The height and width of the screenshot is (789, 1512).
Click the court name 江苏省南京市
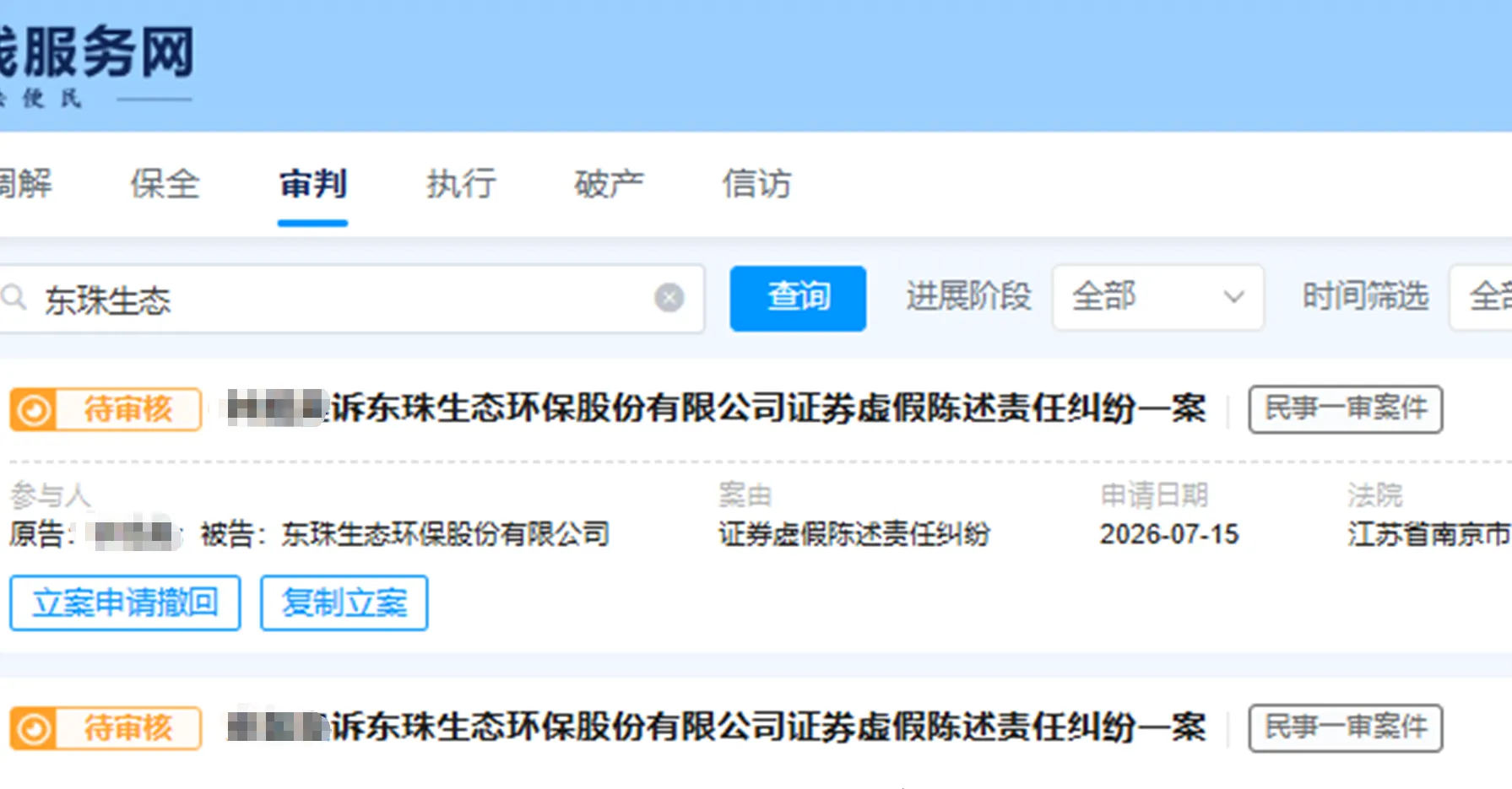tap(1429, 534)
